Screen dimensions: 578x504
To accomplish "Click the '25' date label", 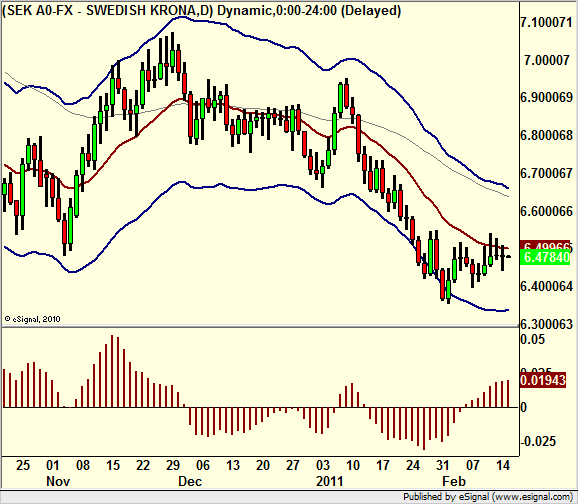I will 22,466.
